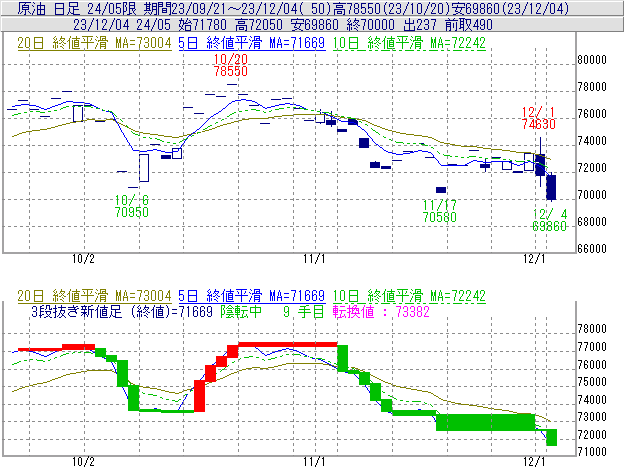
Task: Click 10日 終値平滑 MA=72242 legend in upper chart
Action: point(409,43)
